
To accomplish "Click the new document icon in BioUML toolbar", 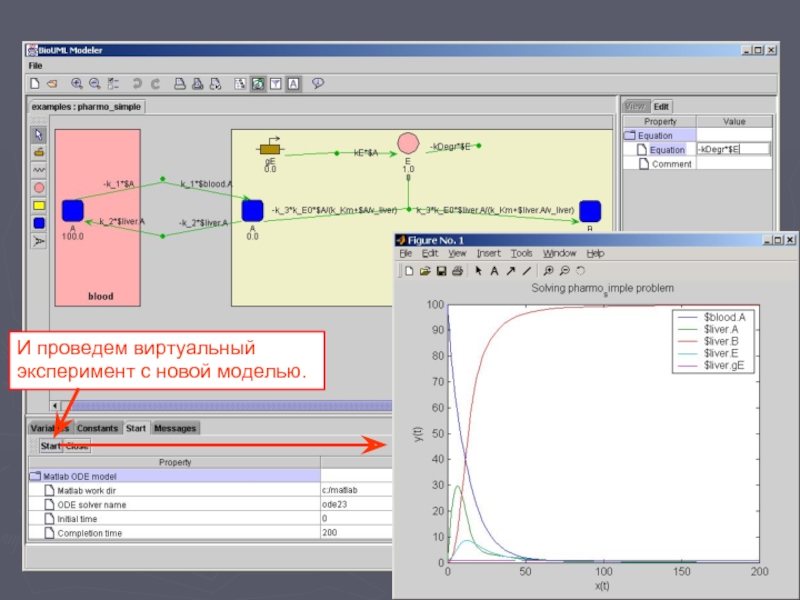I will [x=35, y=84].
